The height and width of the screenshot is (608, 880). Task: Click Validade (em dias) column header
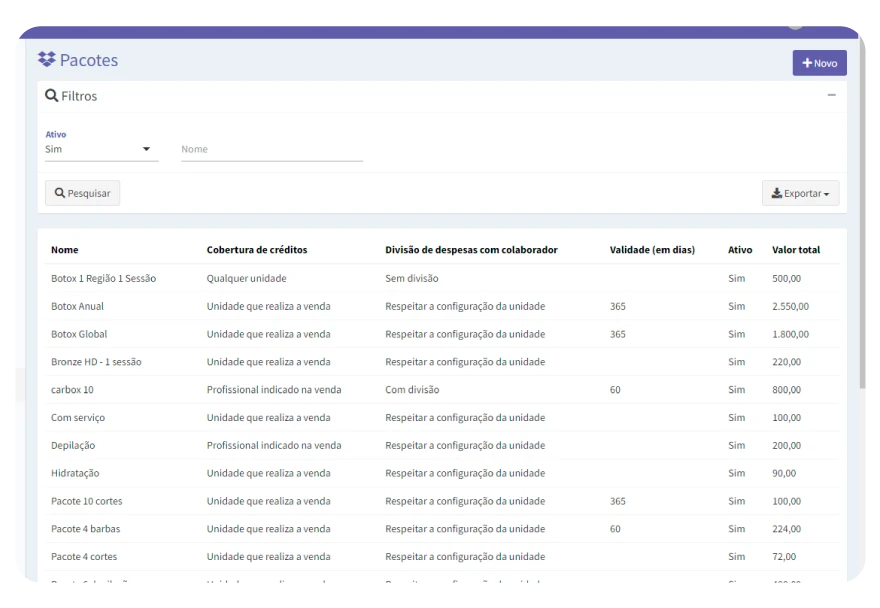(x=652, y=250)
